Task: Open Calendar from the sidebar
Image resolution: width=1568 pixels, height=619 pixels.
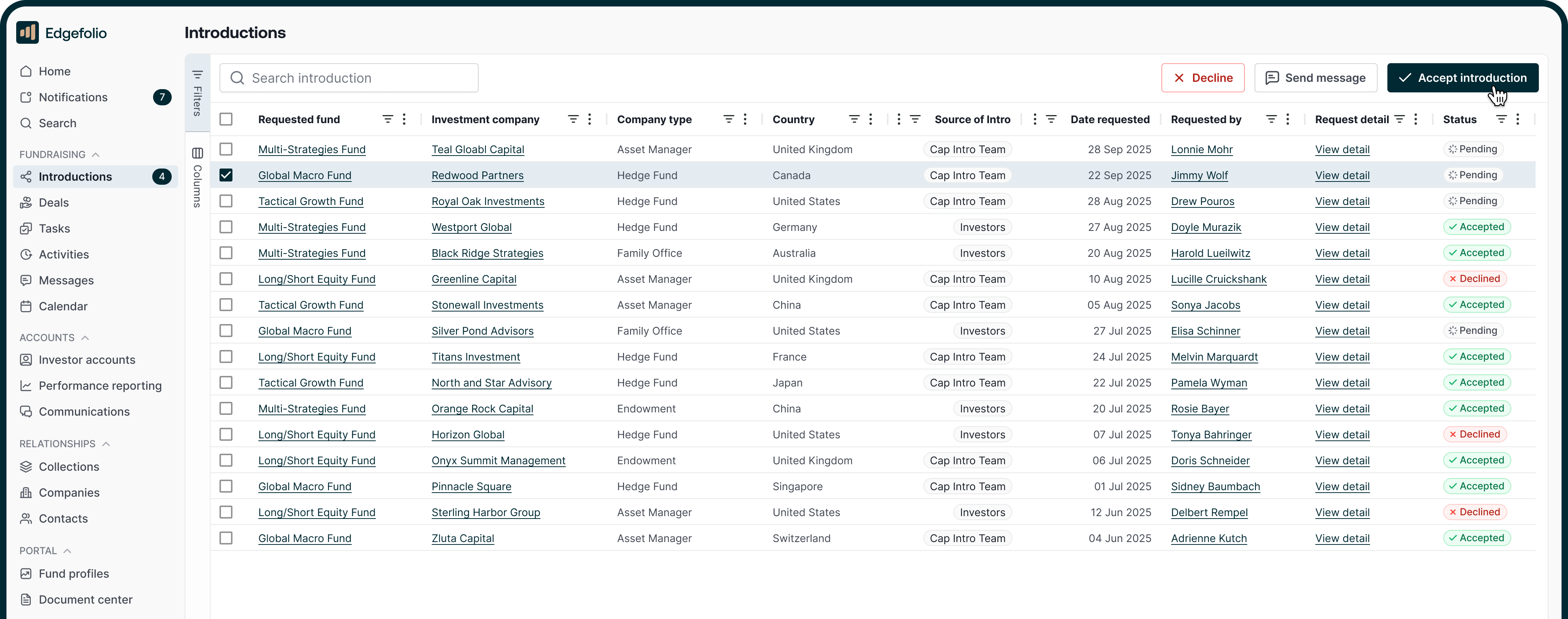Action: (62, 306)
